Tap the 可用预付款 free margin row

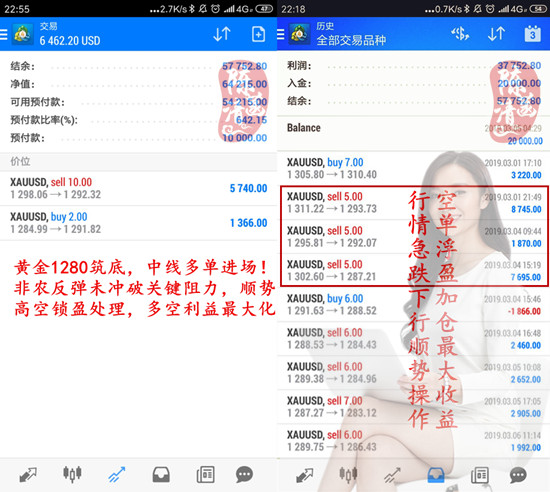pos(139,102)
